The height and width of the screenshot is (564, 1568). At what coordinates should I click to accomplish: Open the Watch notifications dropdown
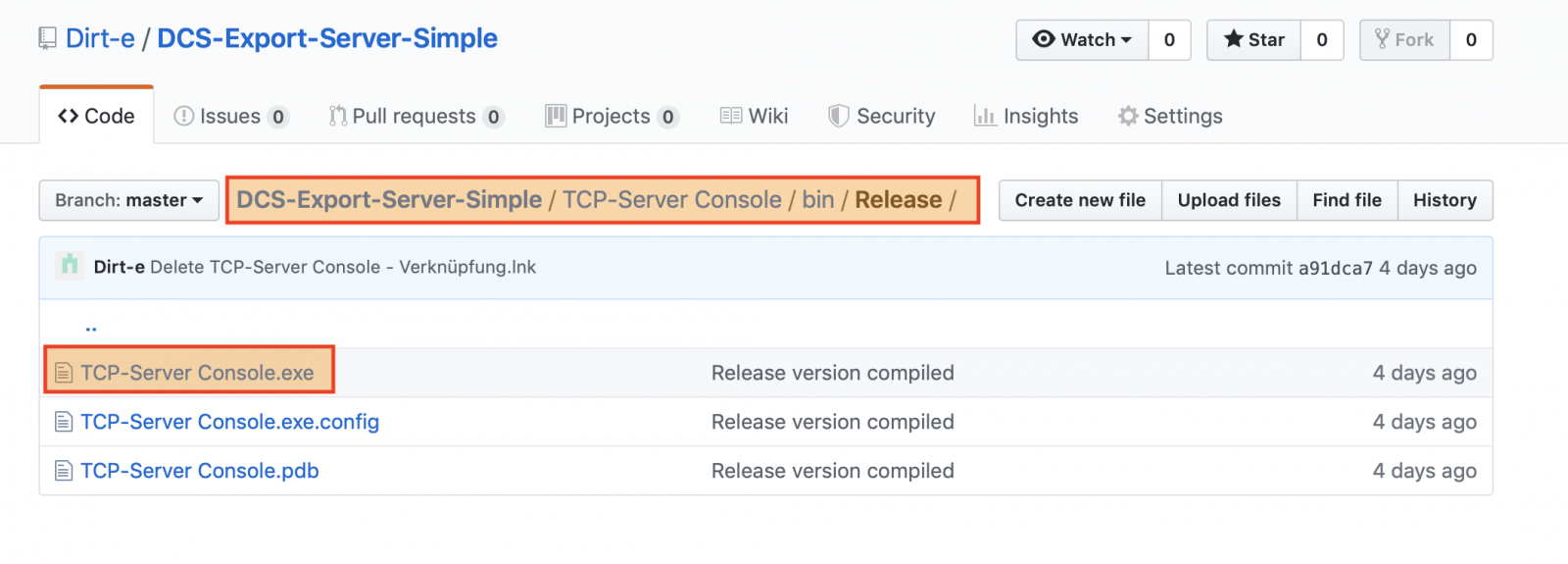pyautogui.click(x=1082, y=39)
